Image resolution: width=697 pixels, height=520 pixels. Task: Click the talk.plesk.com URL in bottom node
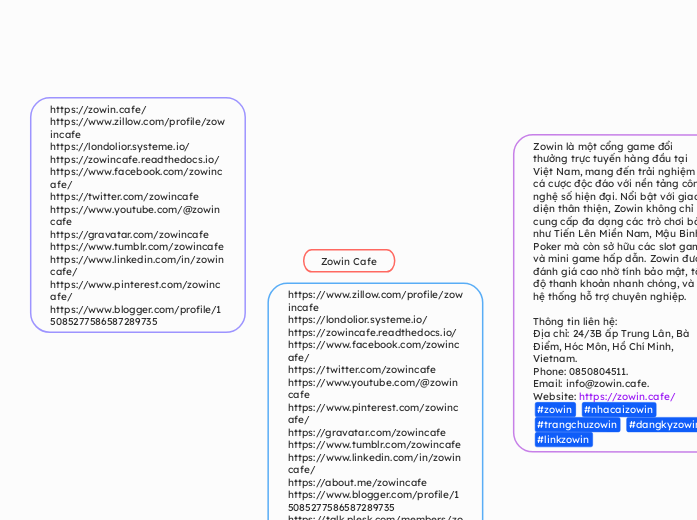coord(375,519)
